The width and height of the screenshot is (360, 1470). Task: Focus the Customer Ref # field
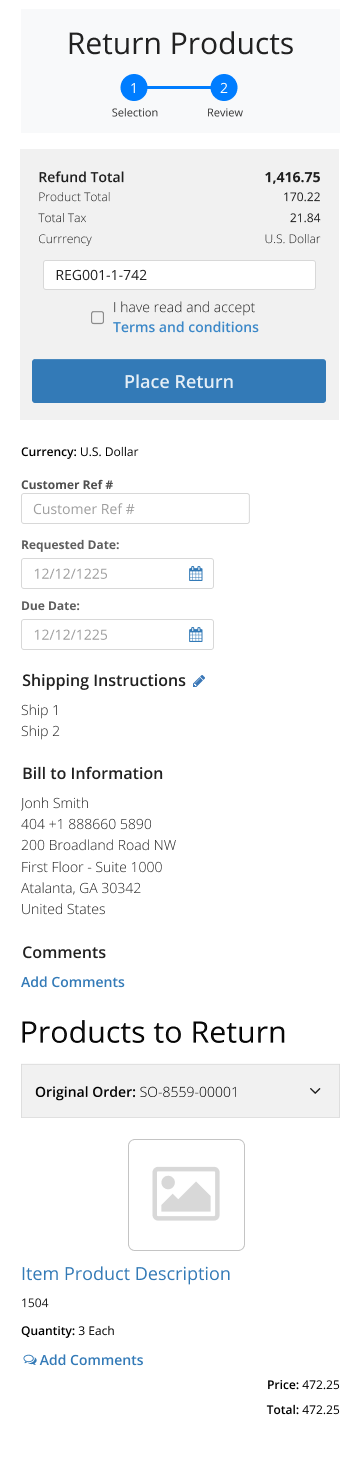tap(135, 509)
